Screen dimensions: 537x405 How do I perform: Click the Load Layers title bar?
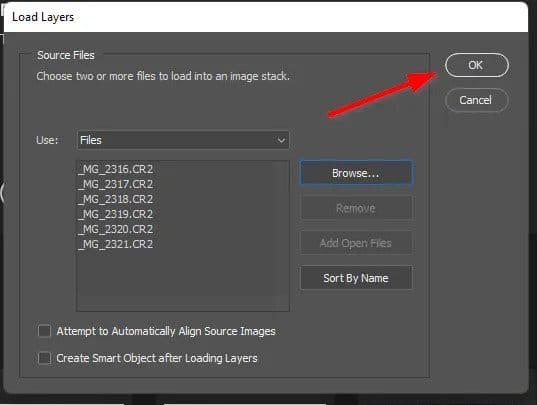point(266,17)
